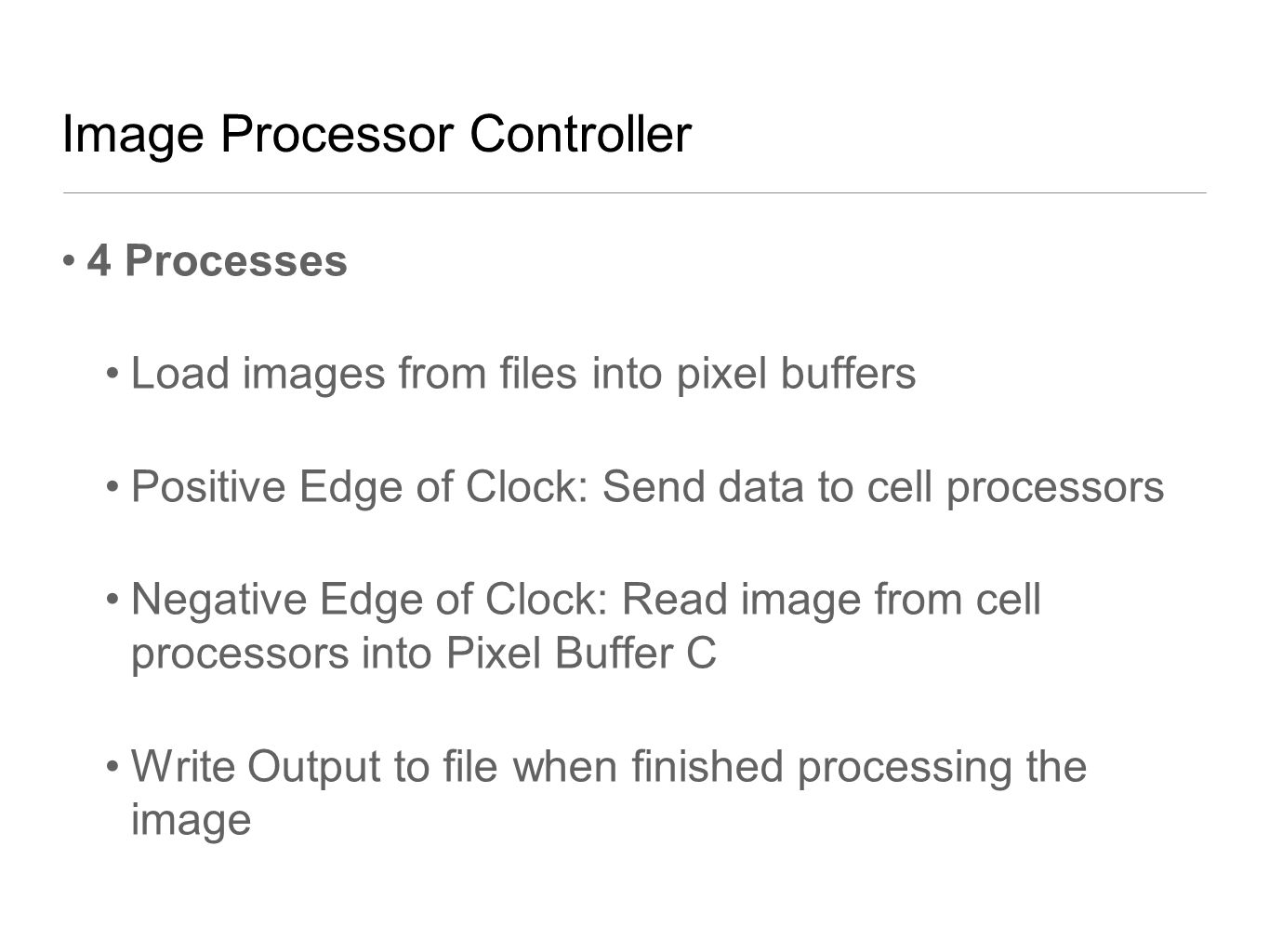Click bullet before Load images line
The height and width of the screenshot is (952, 1269).
pyautogui.click(x=113, y=374)
